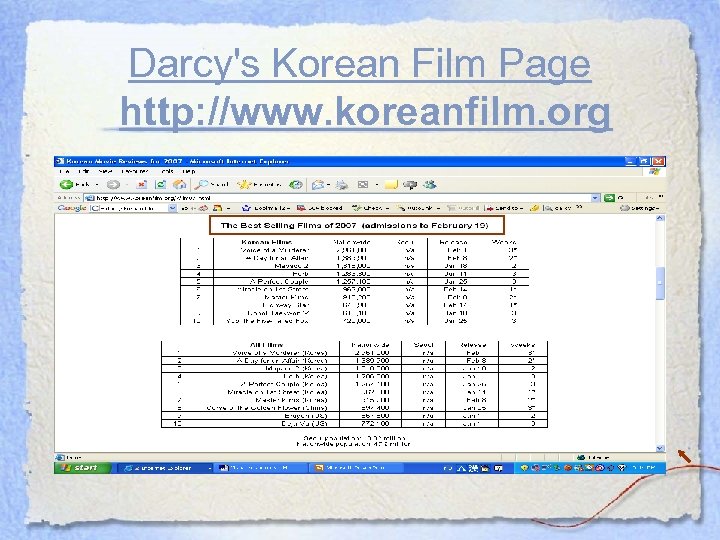This screenshot has width=720, height=540.
Task: Click the Edit page icon in the toolbar
Action: click(x=363, y=185)
